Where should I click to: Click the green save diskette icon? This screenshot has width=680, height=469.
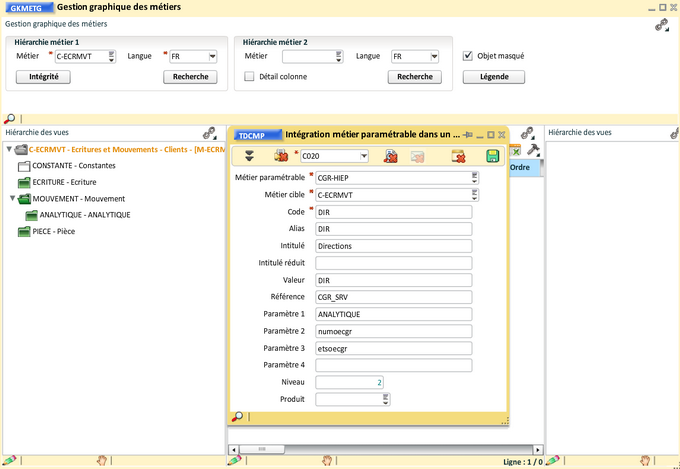pos(492,156)
